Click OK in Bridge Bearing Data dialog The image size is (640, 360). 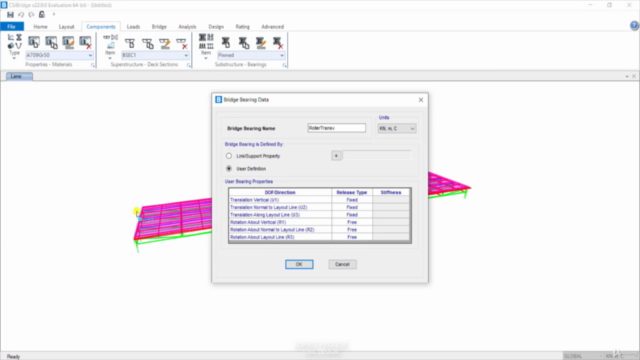pyautogui.click(x=299, y=264)
